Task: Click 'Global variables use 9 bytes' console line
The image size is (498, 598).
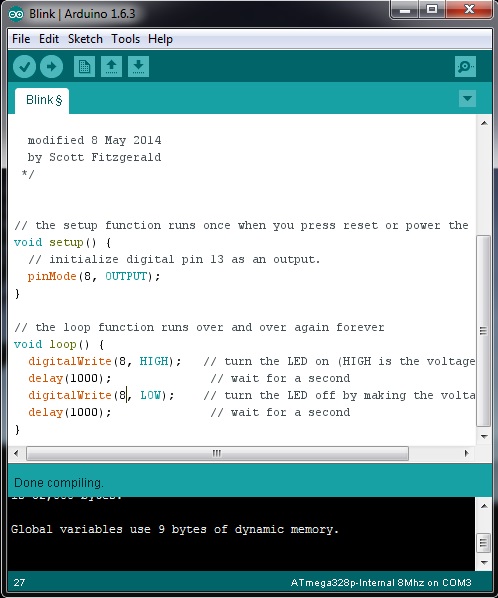Action: coord(175,529)
